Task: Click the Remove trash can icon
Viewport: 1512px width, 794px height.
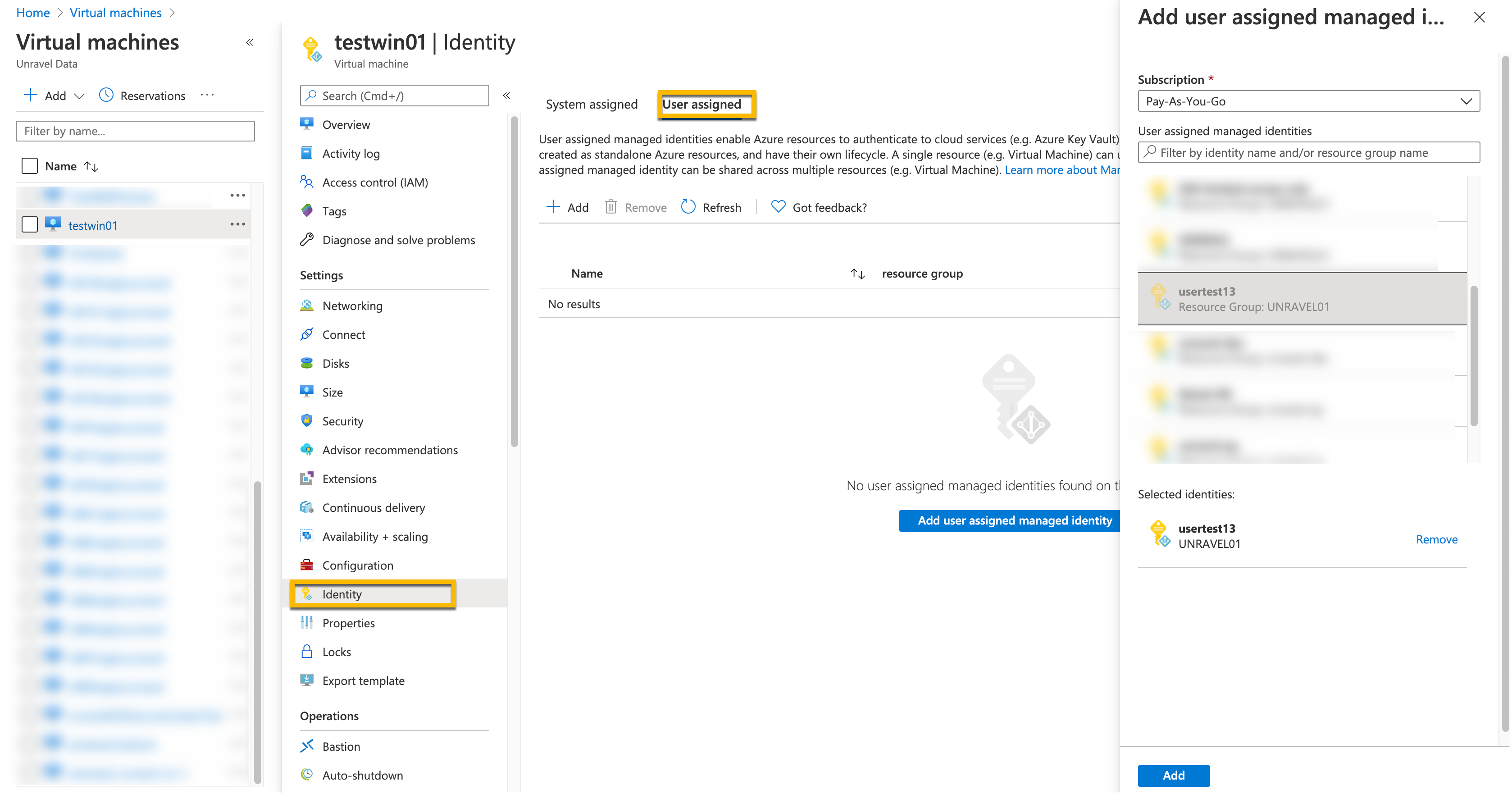Action: coord(610,206)
